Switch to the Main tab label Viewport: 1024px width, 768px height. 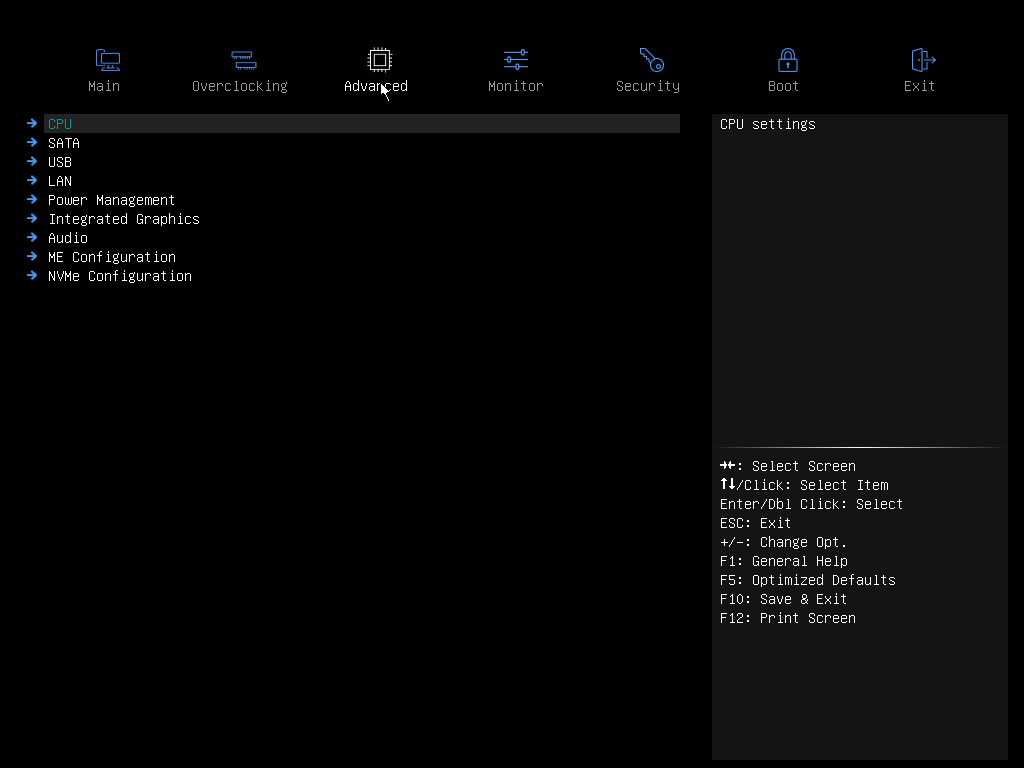(x=104, y=86)
